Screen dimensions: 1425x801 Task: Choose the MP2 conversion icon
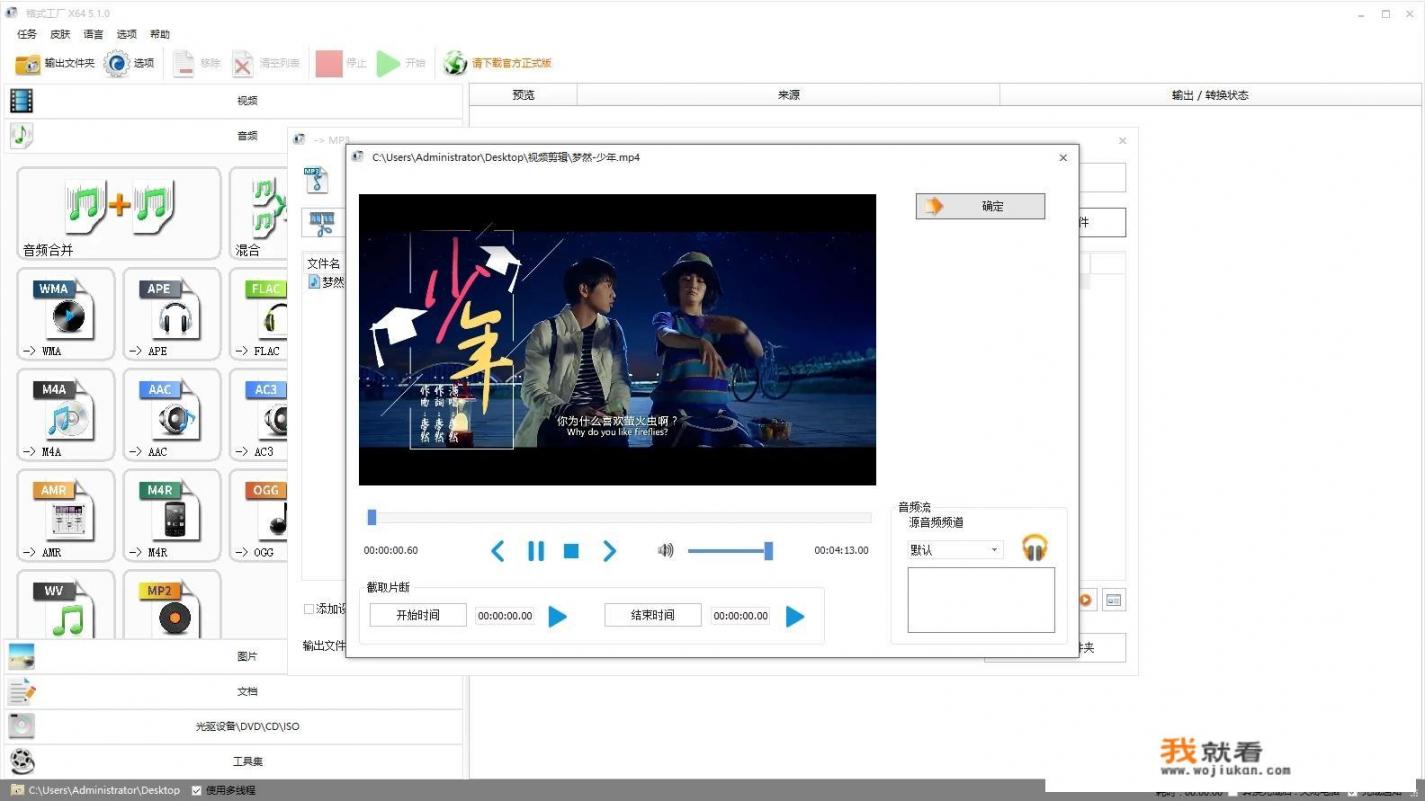coord(172,605)
